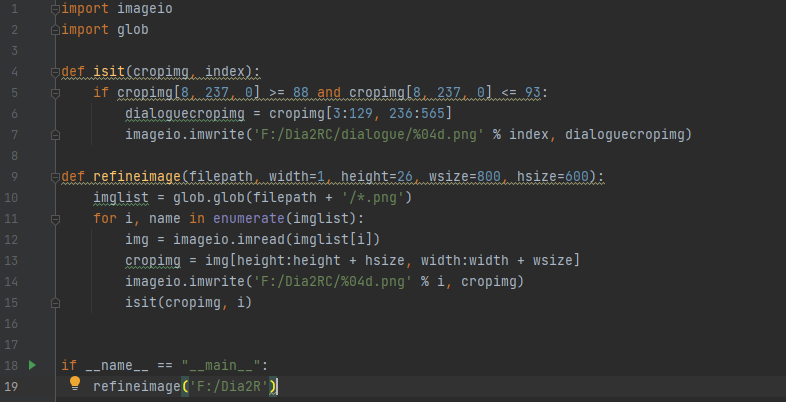Fold the if cropimg block on line 5

pos(56,93)
